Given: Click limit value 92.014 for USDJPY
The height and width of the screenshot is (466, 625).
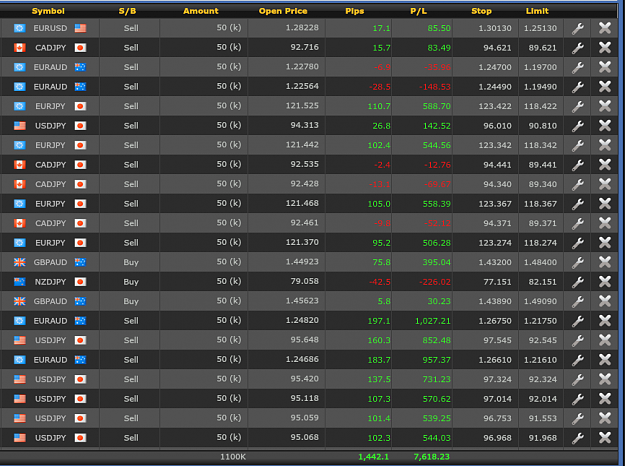Looking at the screenshot, I should point(542,399).
